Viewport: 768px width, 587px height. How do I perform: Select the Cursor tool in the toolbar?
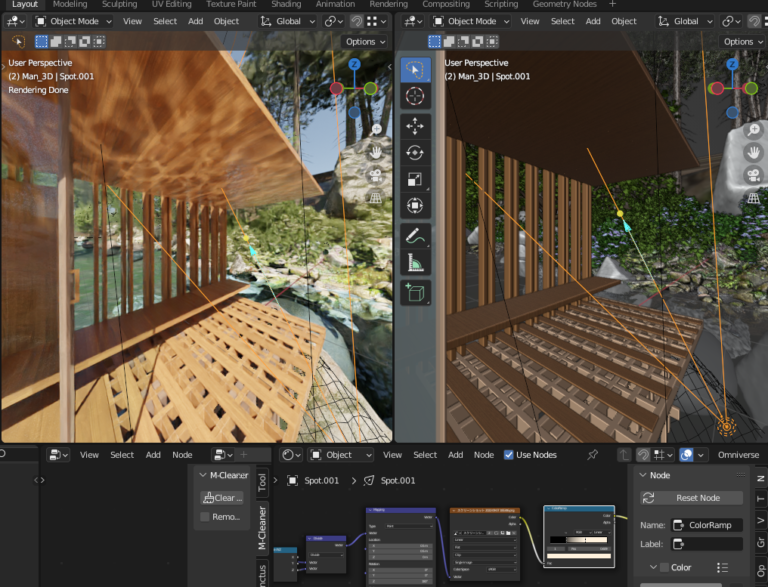415,97
